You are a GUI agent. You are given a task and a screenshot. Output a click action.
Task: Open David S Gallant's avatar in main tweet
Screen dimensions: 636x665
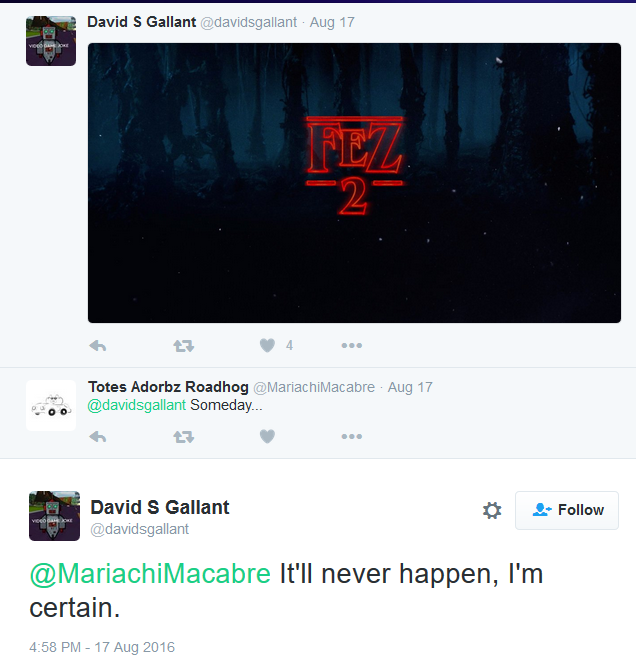pyautogui.click(x=54, y=516)
